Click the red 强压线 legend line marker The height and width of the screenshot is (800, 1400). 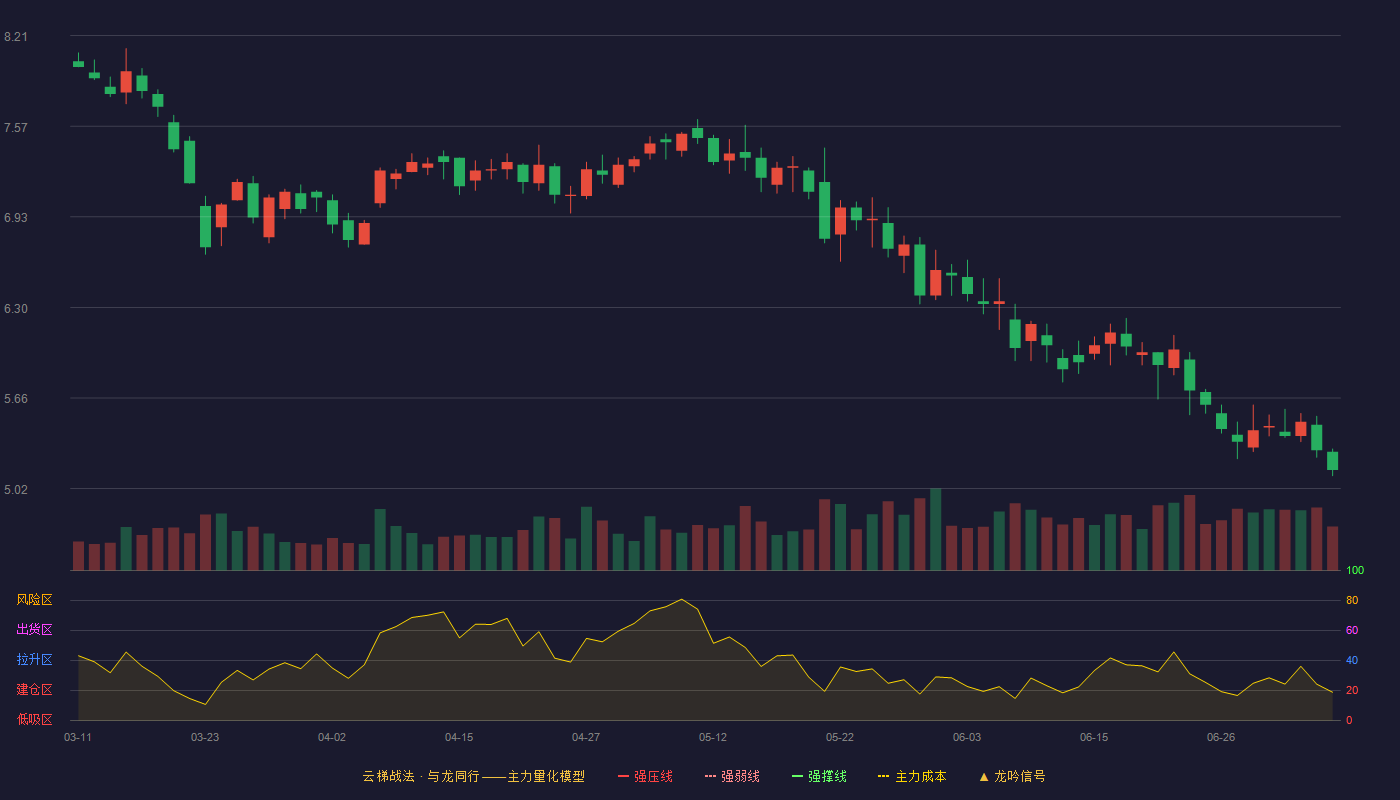623,776
